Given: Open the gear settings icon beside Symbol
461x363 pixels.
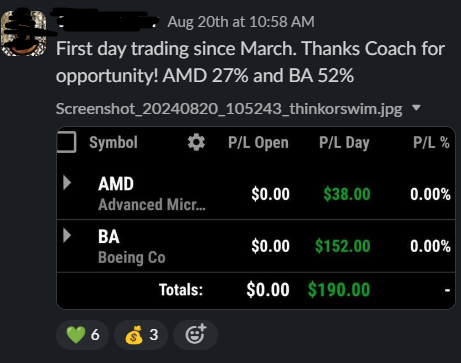Looking at the screenshot, I should point(196,142).
